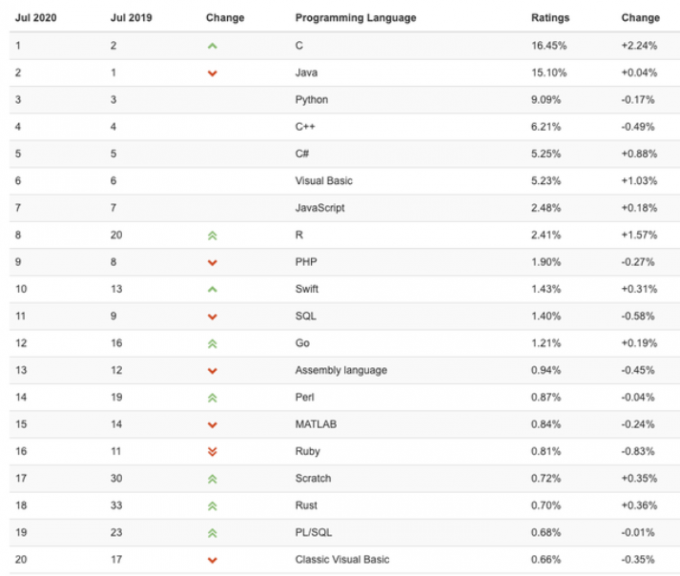
Task: Click the Classic Visual Basic entry
Action: [342, 560]
